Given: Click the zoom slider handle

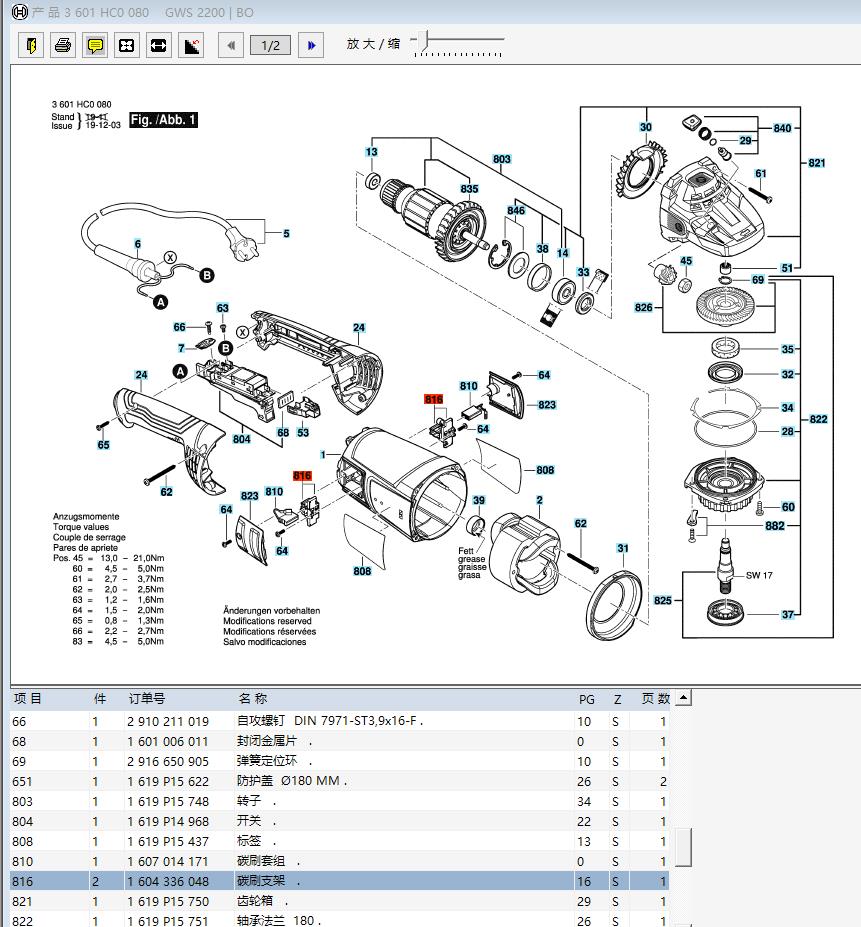Looking at the screenshot, I should point(422,40).
